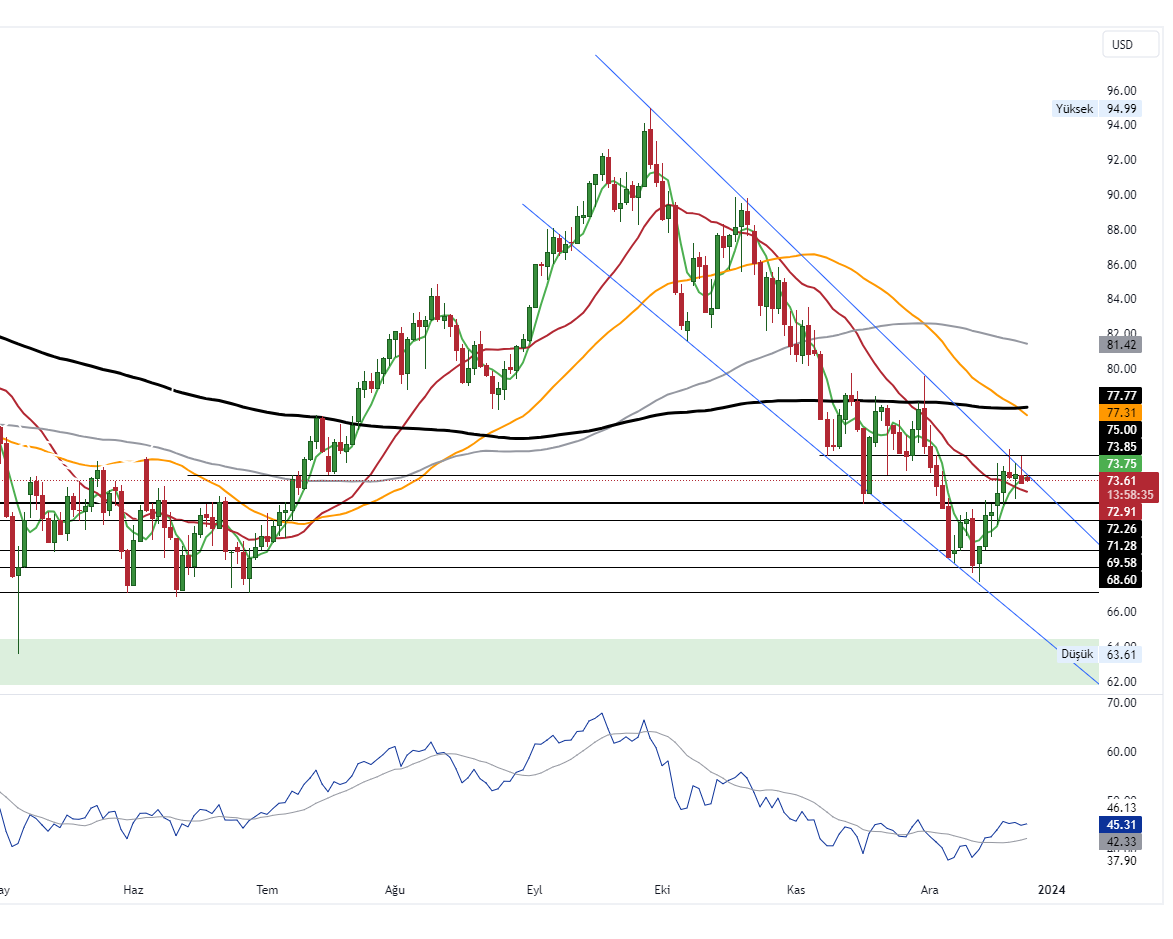Image resolution: width=1173 pixels, height=939 pixels.
Task: Select the light green support zone rectangle
Action: 500,662
